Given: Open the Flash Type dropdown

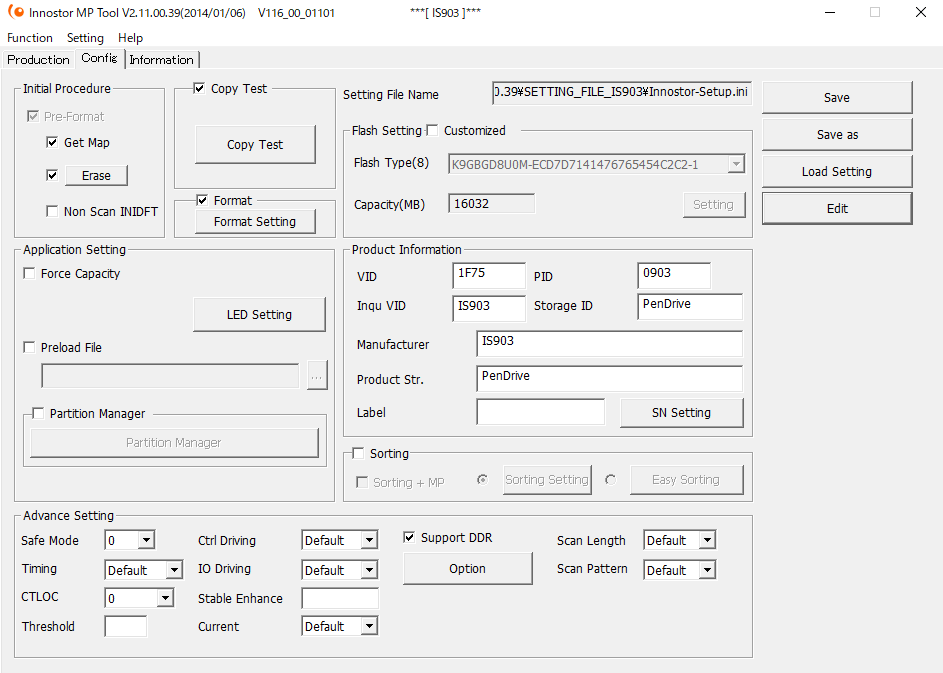Looking at the screenshot, I should [x=736, y=164].
